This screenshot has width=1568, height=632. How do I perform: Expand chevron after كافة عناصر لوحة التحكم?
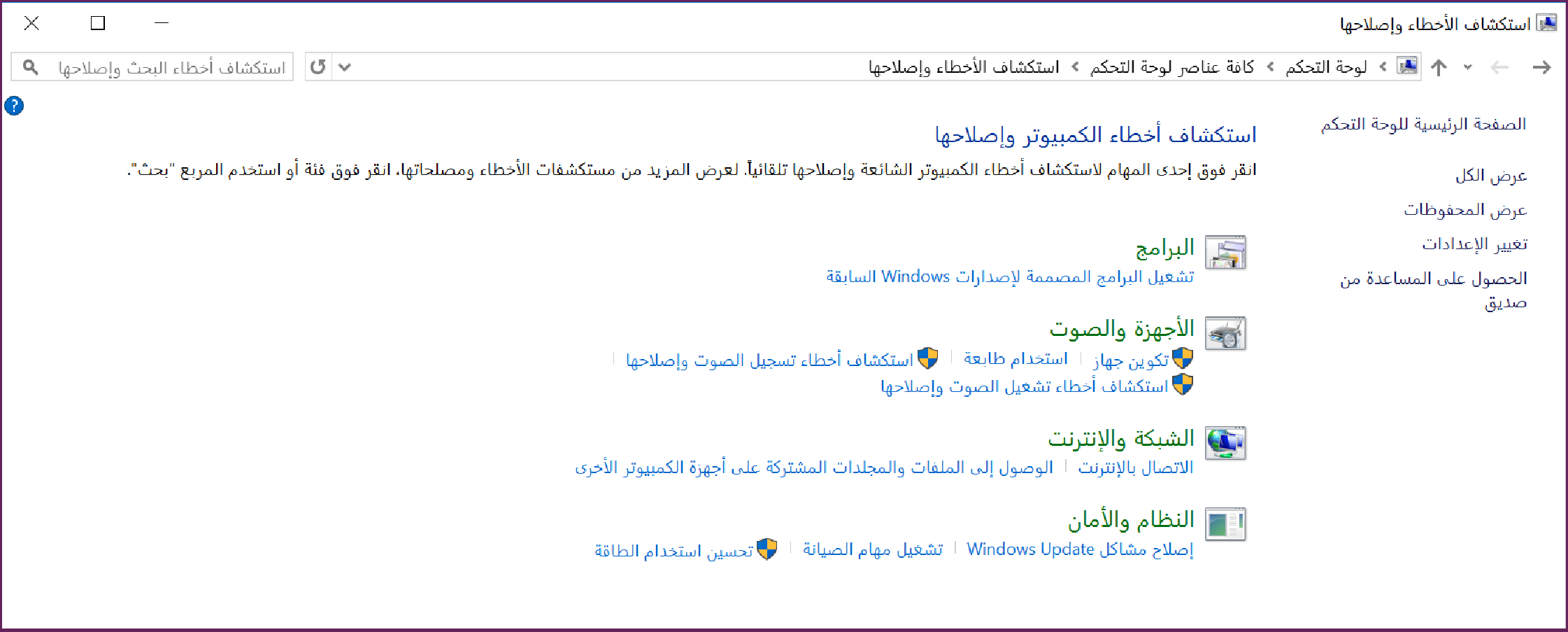click(1075, 66)
